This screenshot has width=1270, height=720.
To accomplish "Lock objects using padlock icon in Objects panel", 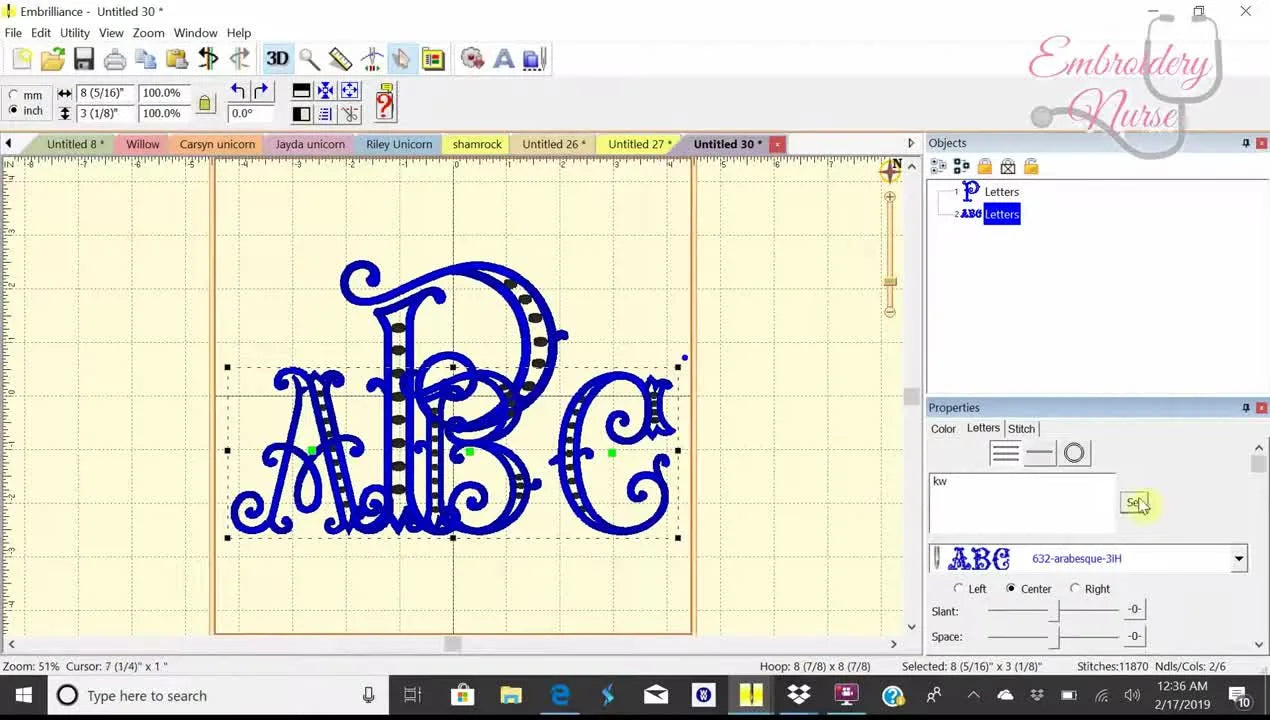I will point(985,166).
